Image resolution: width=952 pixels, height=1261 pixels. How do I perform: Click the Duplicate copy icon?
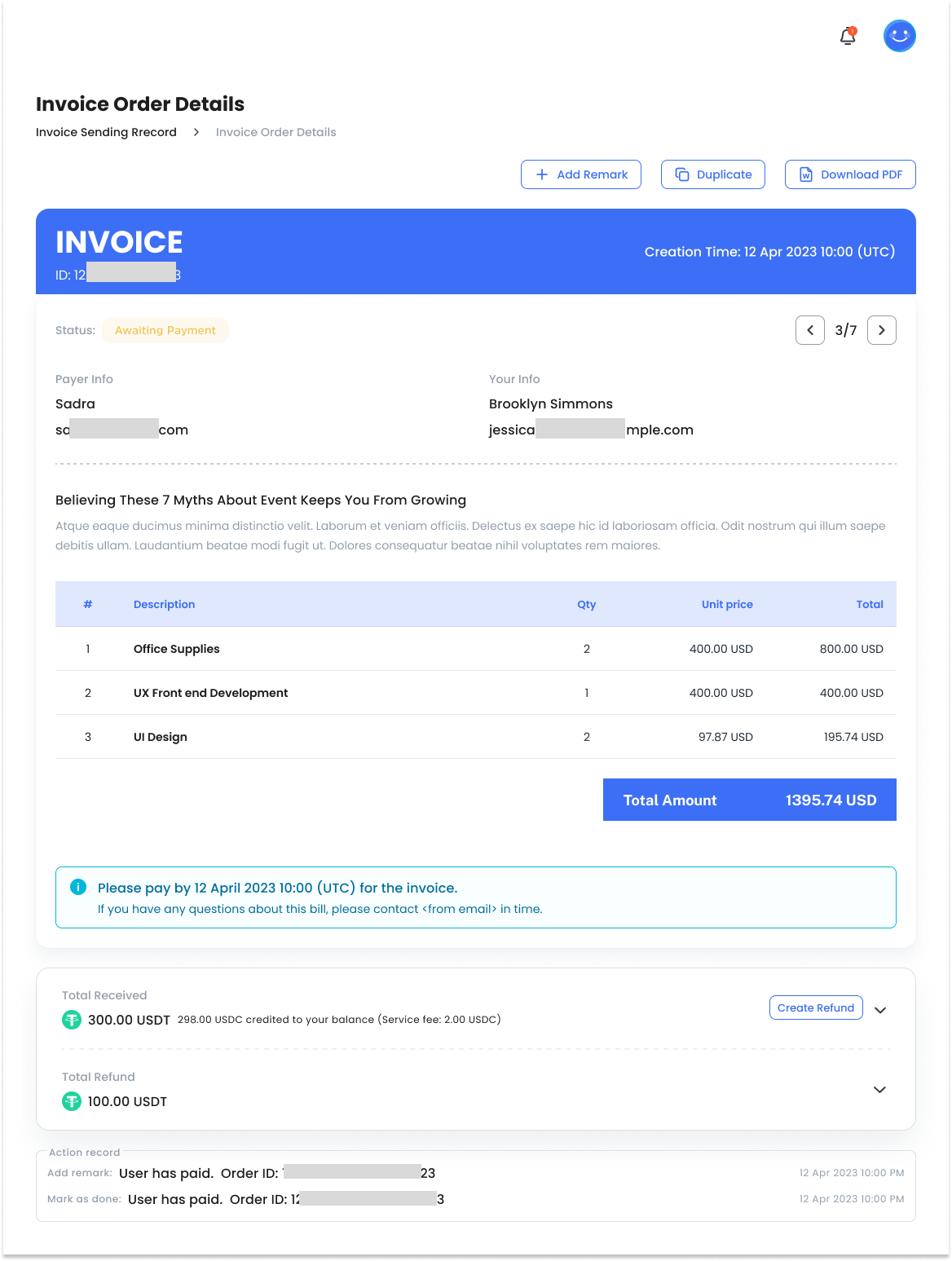click(682, 174)
